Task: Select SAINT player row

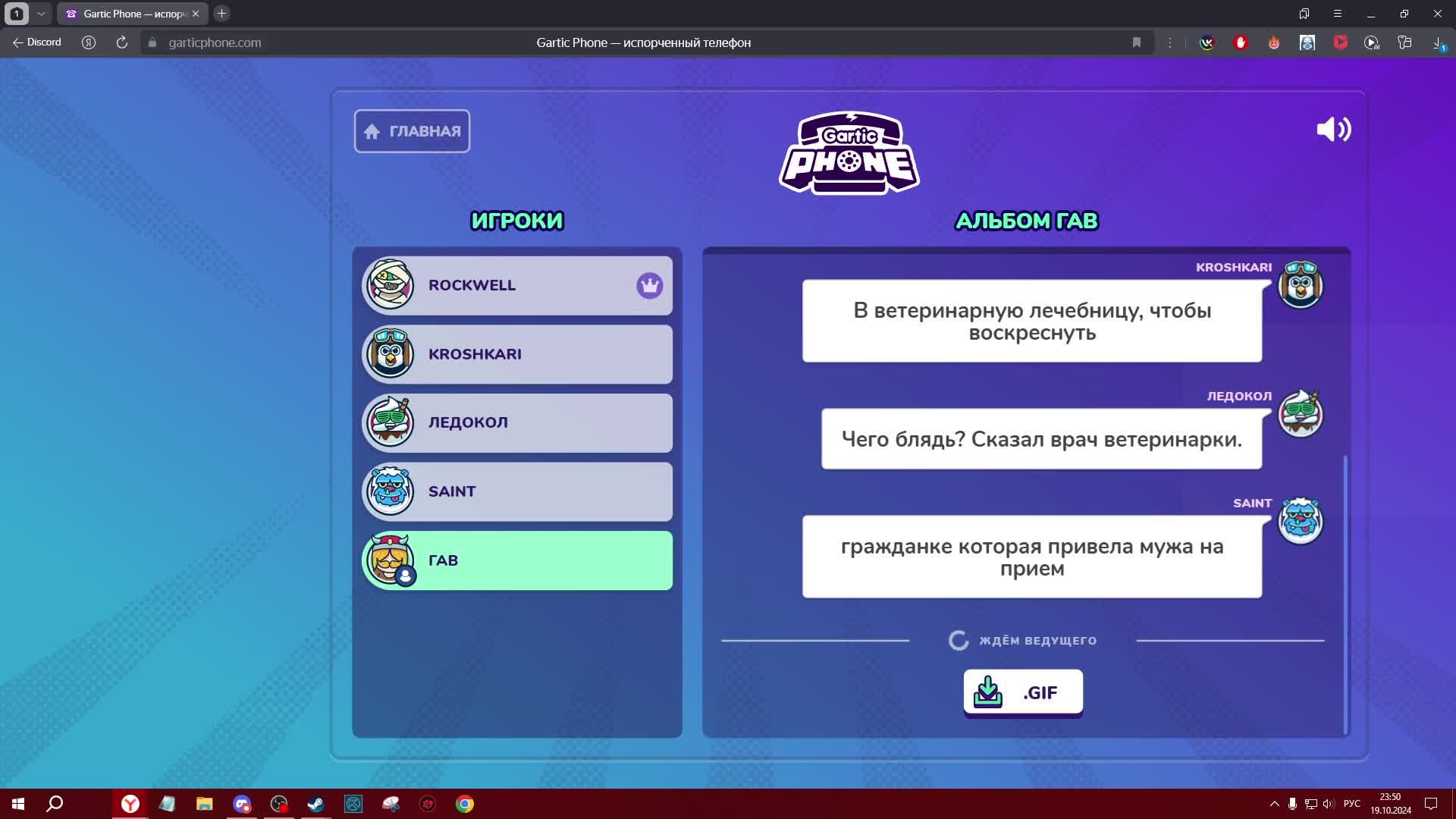Action: click(516, 491)
